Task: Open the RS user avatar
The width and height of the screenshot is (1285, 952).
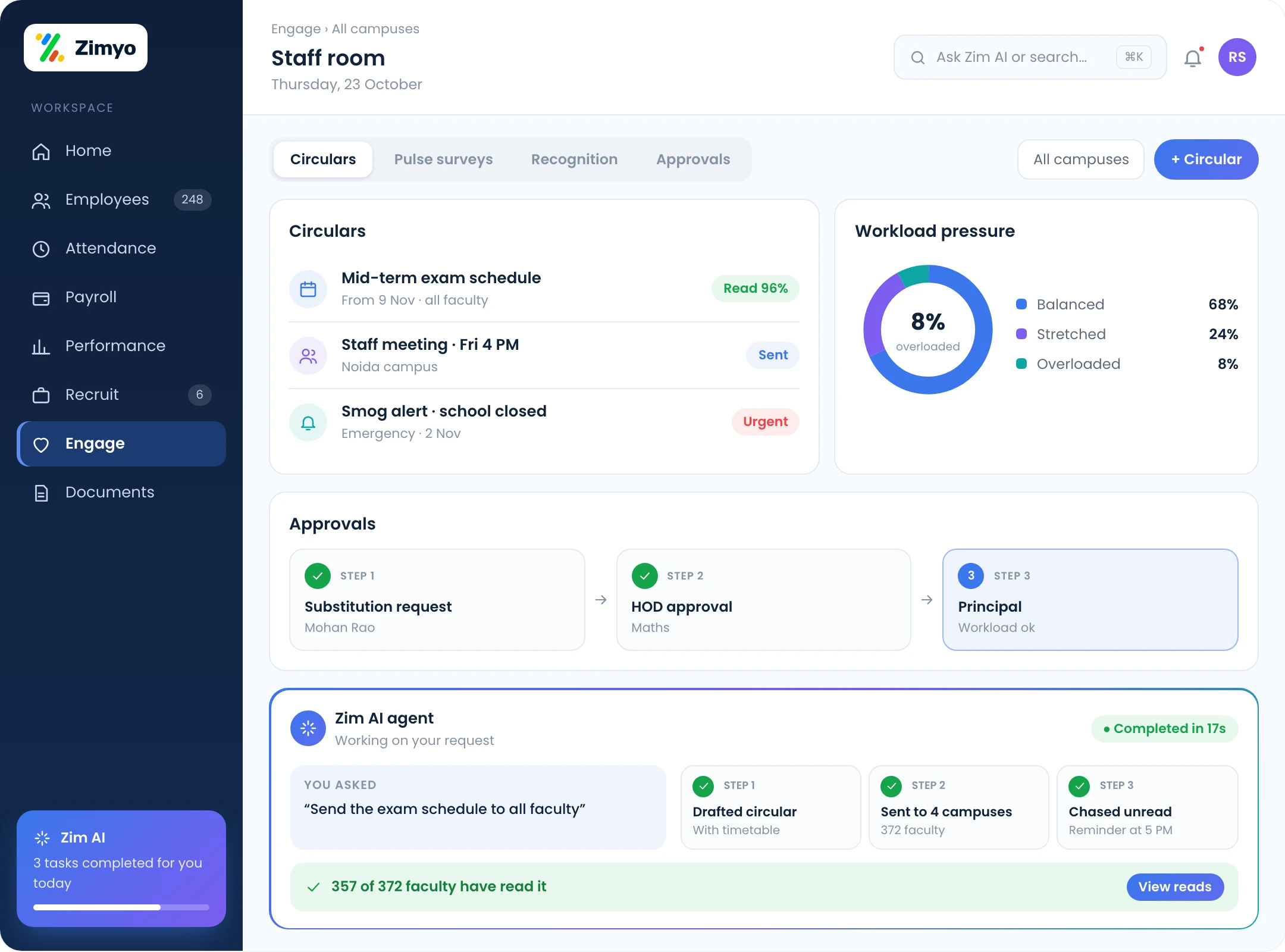Action: click(1237, 57)
